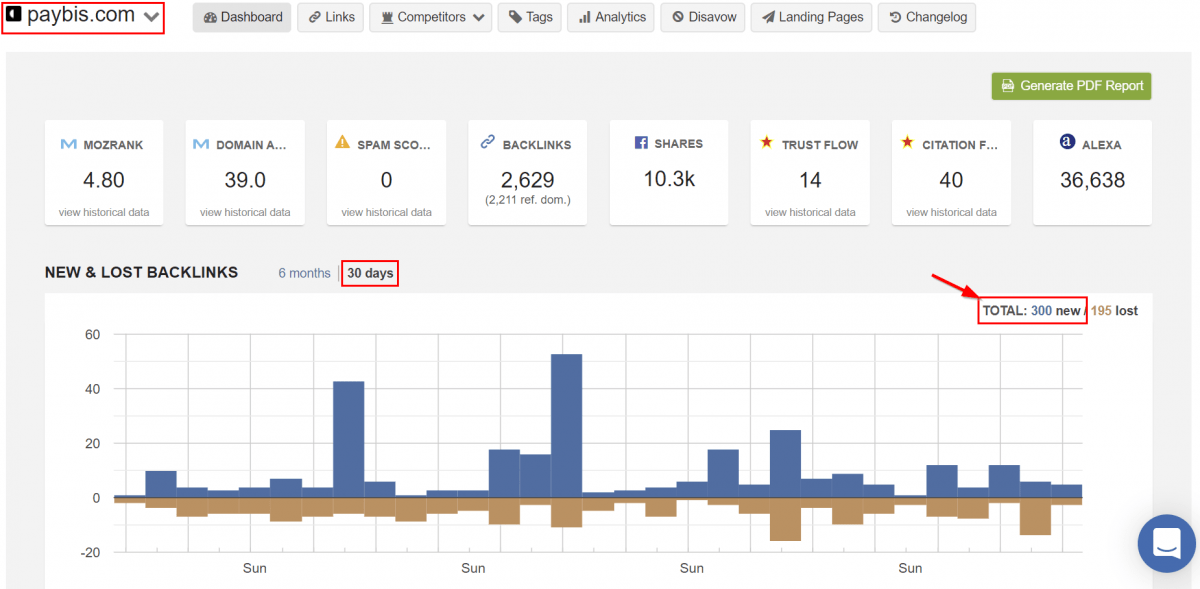Open the chat widget bubble
Screen dimensions: 1200x589
coord(1166,543)
